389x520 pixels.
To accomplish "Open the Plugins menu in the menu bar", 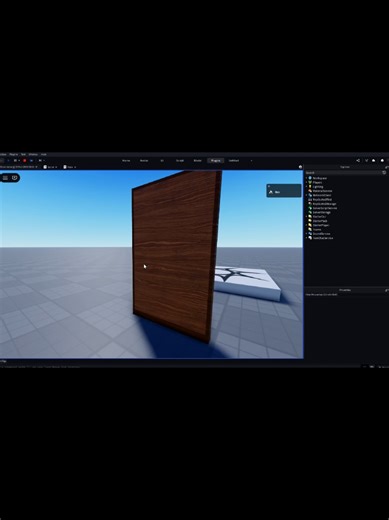I will click(14, 154).
